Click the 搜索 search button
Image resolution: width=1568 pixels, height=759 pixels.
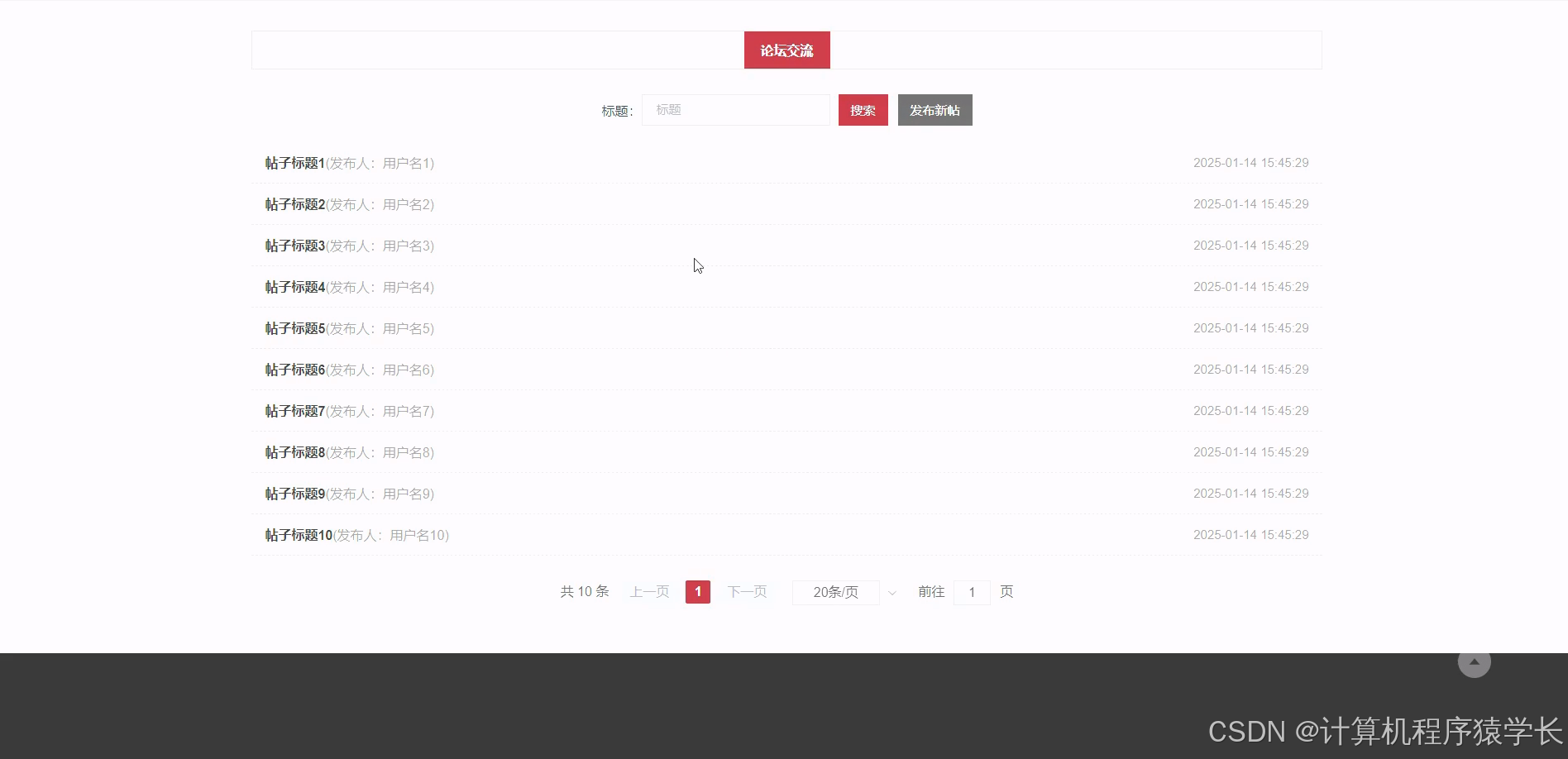point(863,109)
